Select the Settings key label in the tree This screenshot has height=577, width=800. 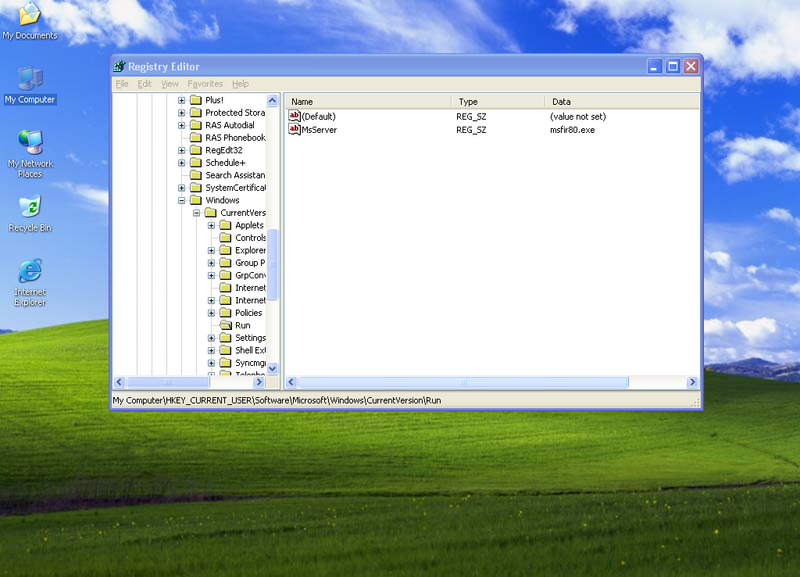(x=251, y=338)
